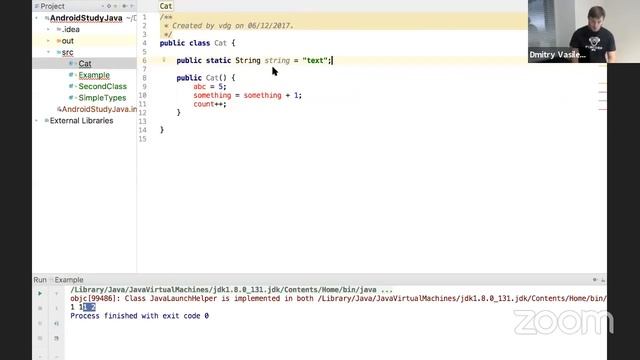This screenshot has height=360, width=640.
Task: Click Scroll from Source icon in Project header
Action: [x=109, y=6]
